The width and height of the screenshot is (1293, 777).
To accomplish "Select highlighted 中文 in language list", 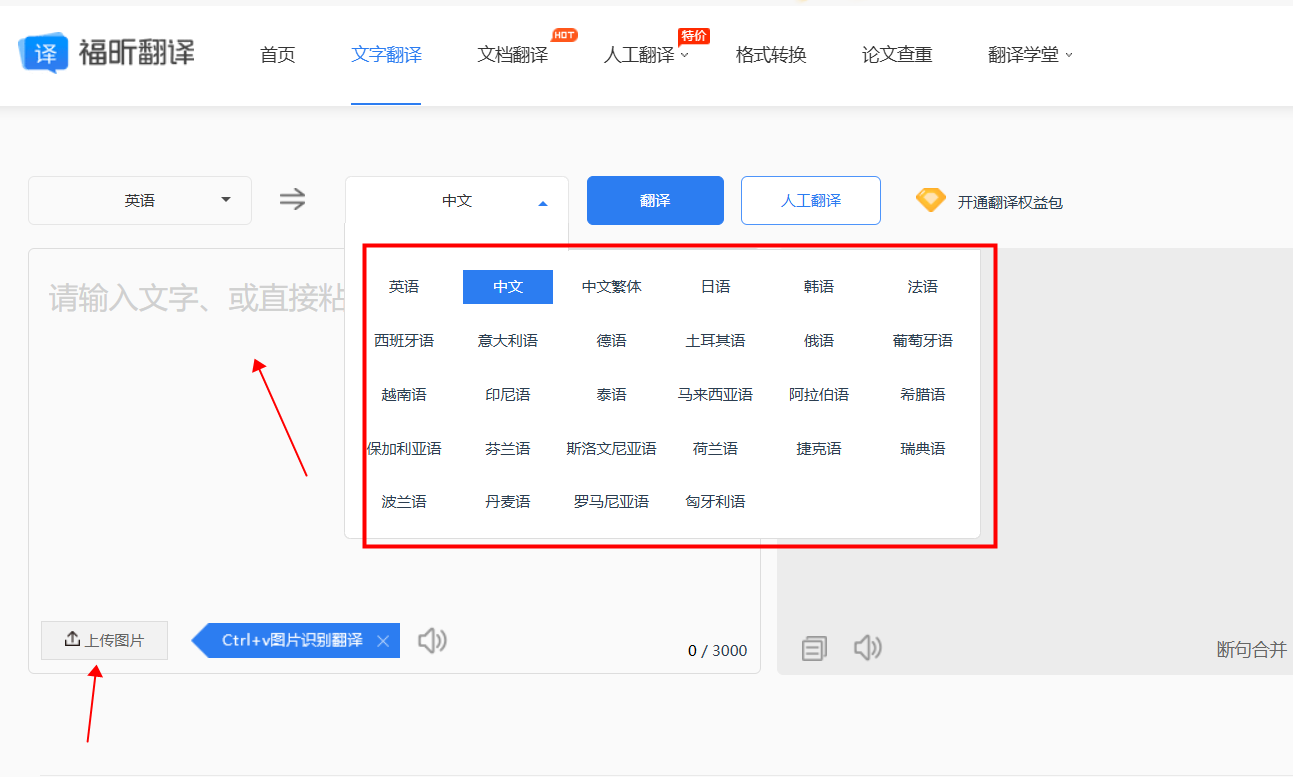I will (508, 287).
